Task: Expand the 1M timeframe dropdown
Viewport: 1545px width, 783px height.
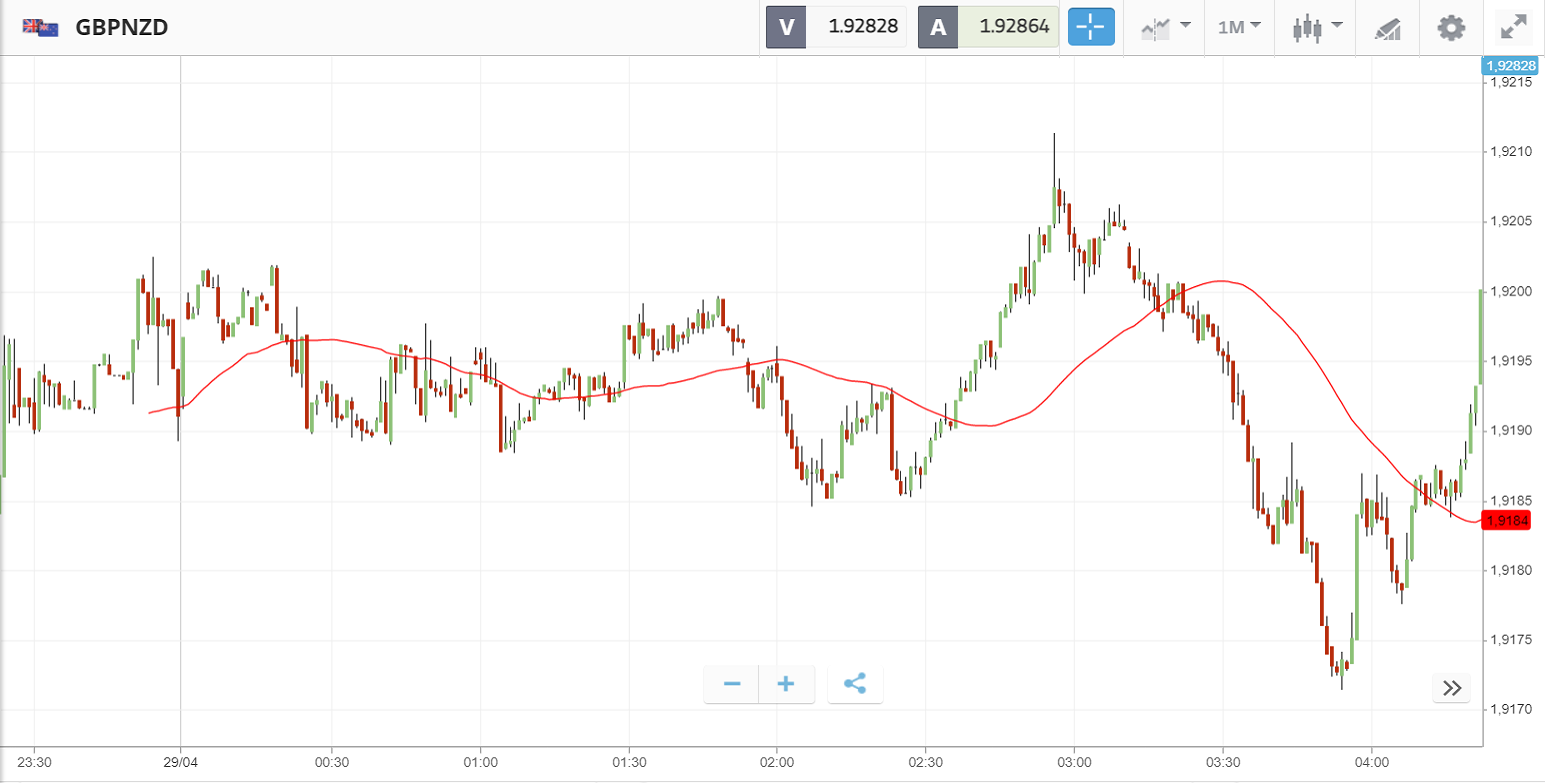Action: (x=1239, y=27)
